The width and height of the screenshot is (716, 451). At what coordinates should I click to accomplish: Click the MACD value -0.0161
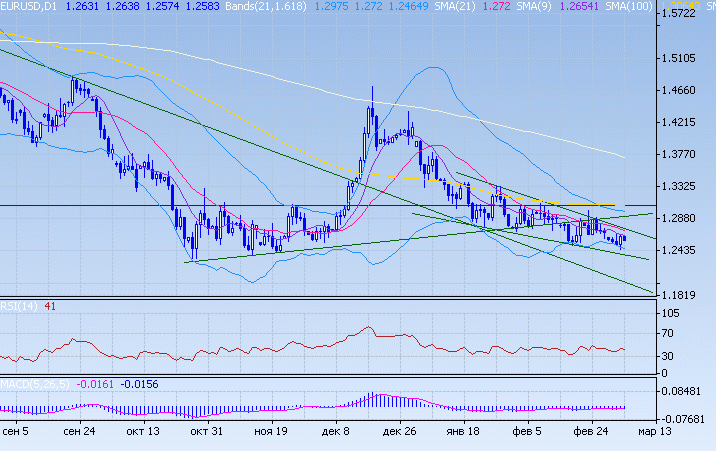96,384
